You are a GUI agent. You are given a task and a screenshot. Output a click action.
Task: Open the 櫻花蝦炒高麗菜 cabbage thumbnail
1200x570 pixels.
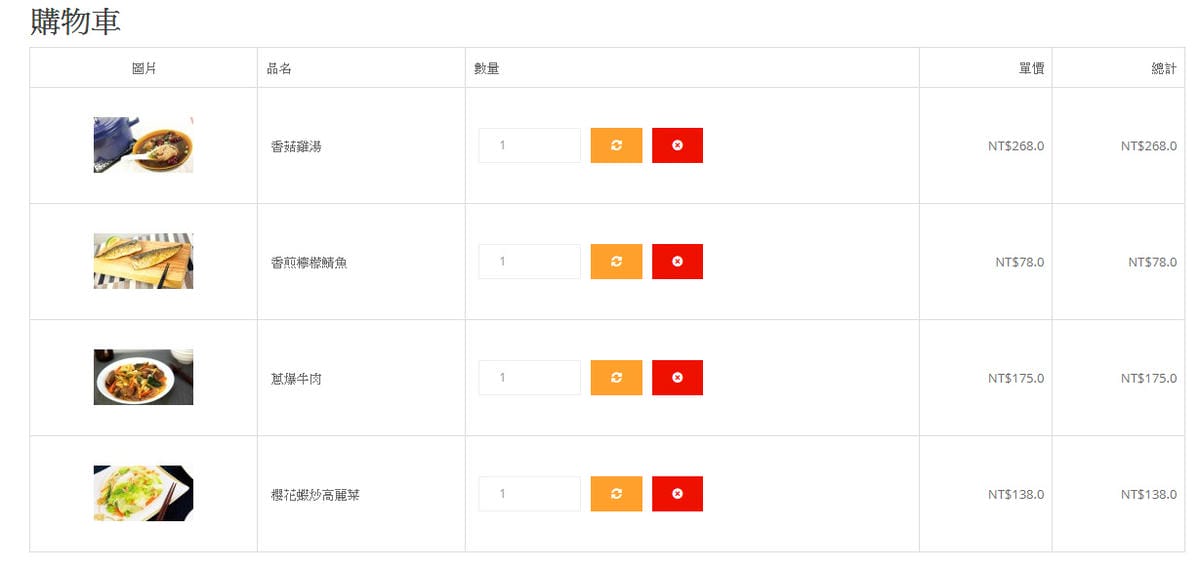click(x=143, y=493)
